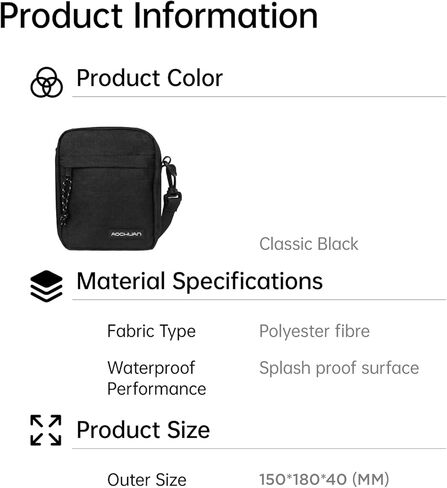This screenshot has width=447, height=488.
Task: Click the divider line under Product Color
Action: coord(259,97)
